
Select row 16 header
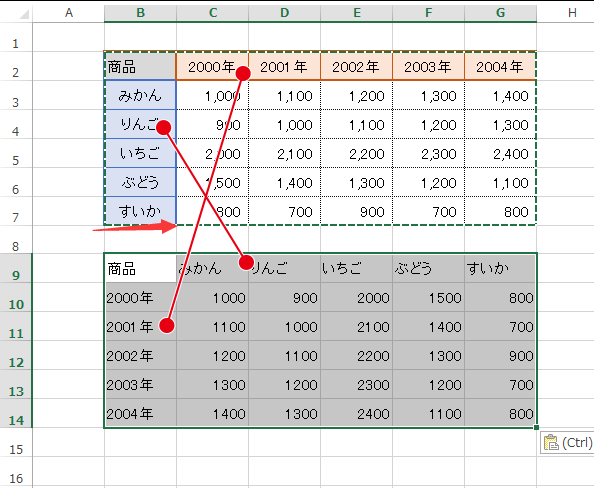16,472
